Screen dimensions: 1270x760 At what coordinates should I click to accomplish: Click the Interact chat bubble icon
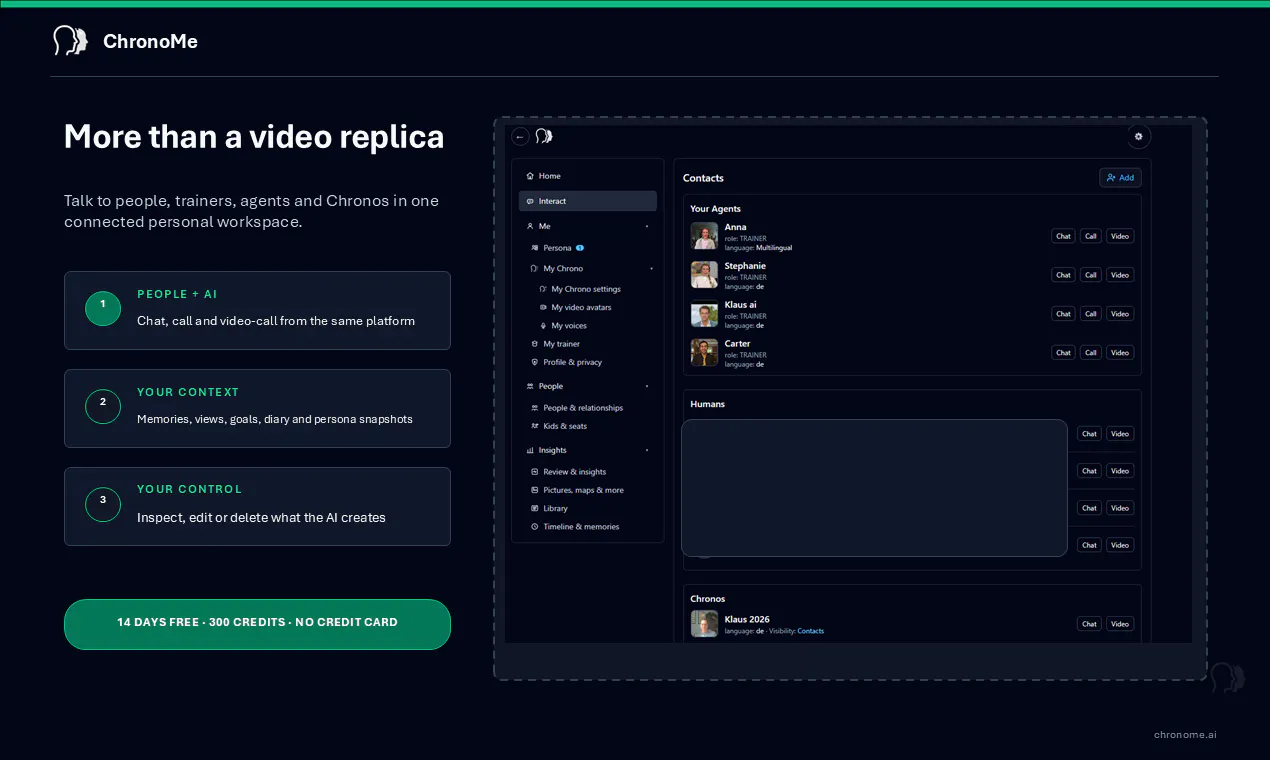tap(530, 201)
